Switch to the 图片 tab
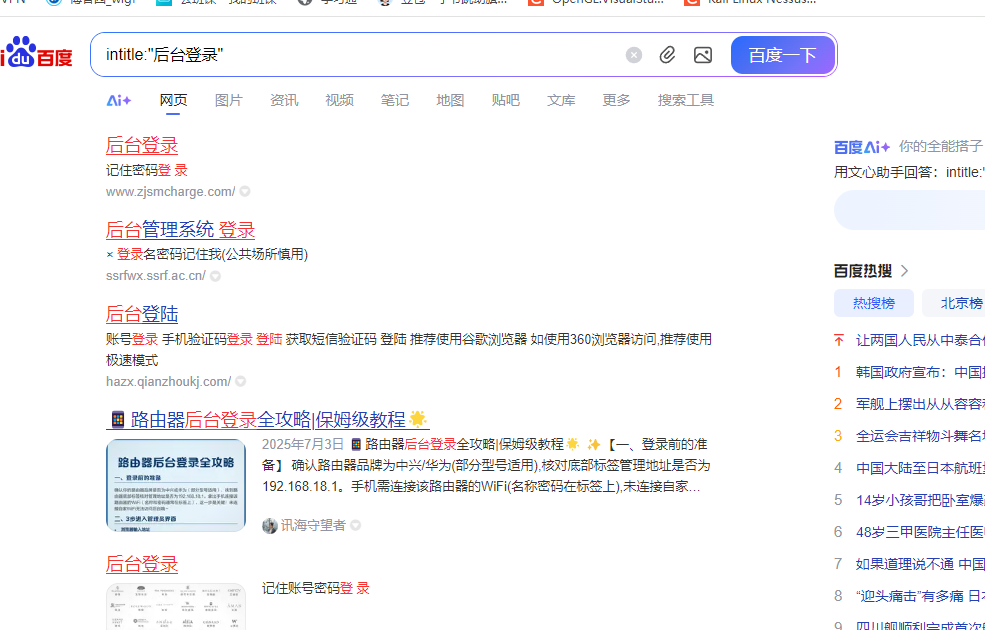The height and width of the screenshot is (630, 985). [229, 100]
